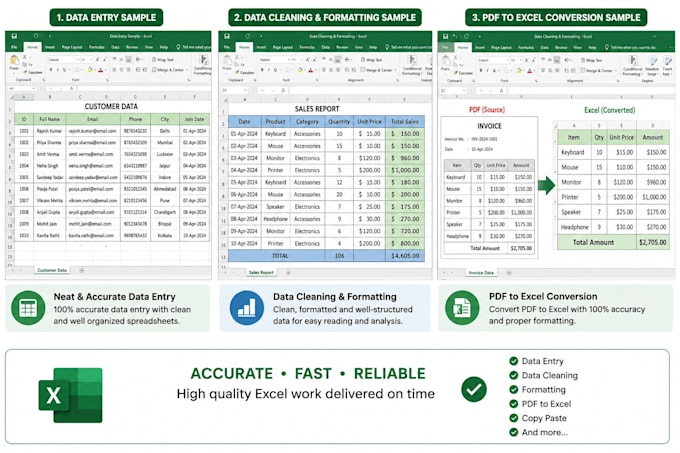The width and height of the screenshot is (680, 453).
Task: Open Formulas tab in Data Entry Sample window
Action: coord(97,47)
